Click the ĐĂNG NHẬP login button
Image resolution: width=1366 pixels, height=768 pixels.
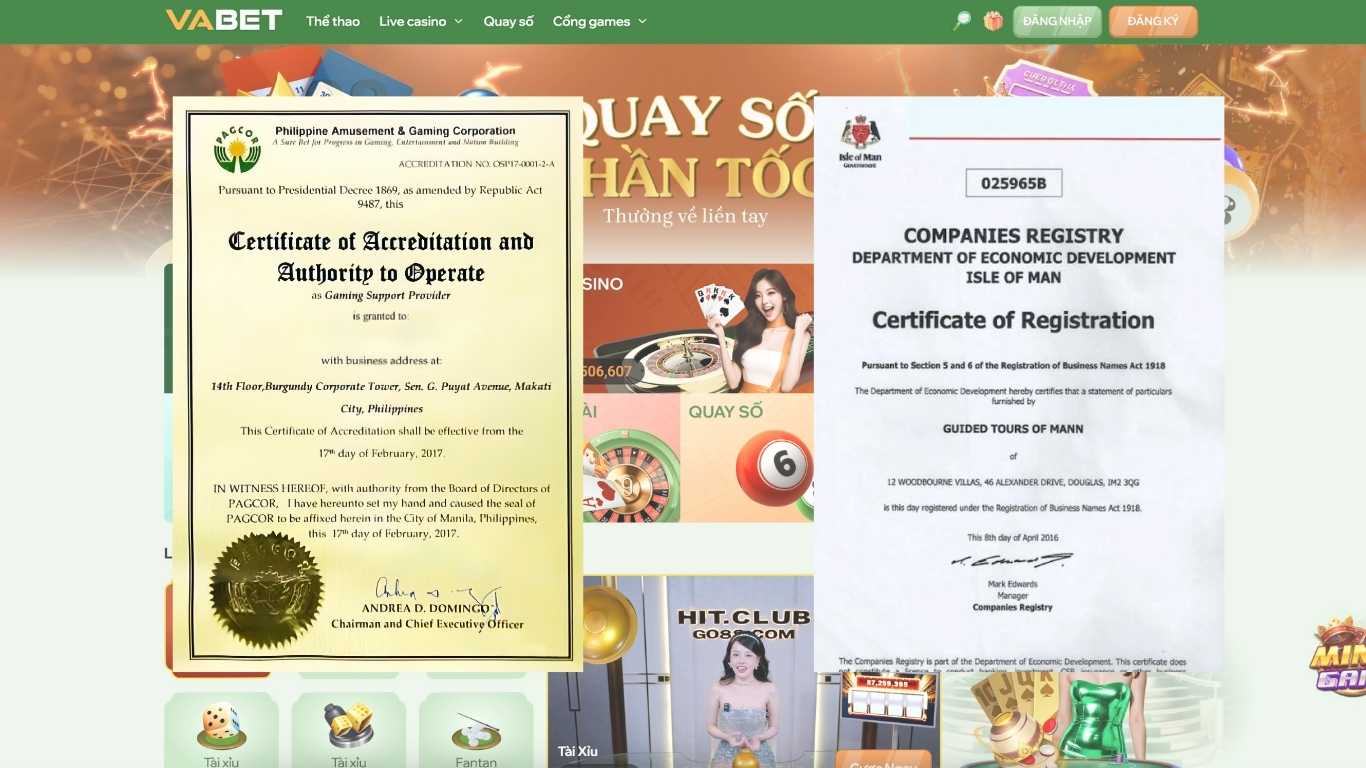(x=1057, y=21)
